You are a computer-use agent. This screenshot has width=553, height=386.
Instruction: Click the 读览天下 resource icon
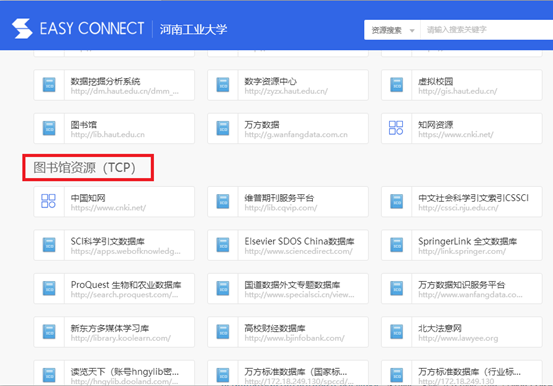pyautogui.click(x=49, y=375)
